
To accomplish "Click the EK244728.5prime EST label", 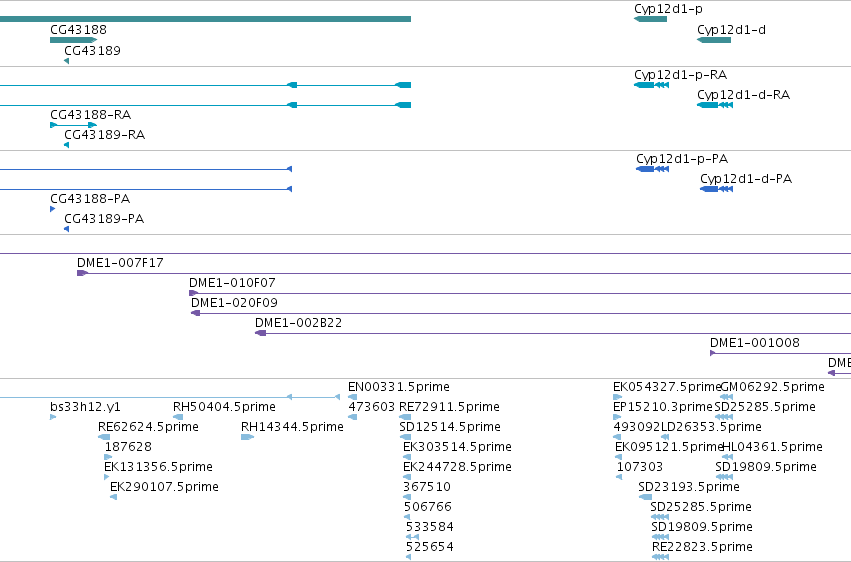I will [x=457, y=468].
